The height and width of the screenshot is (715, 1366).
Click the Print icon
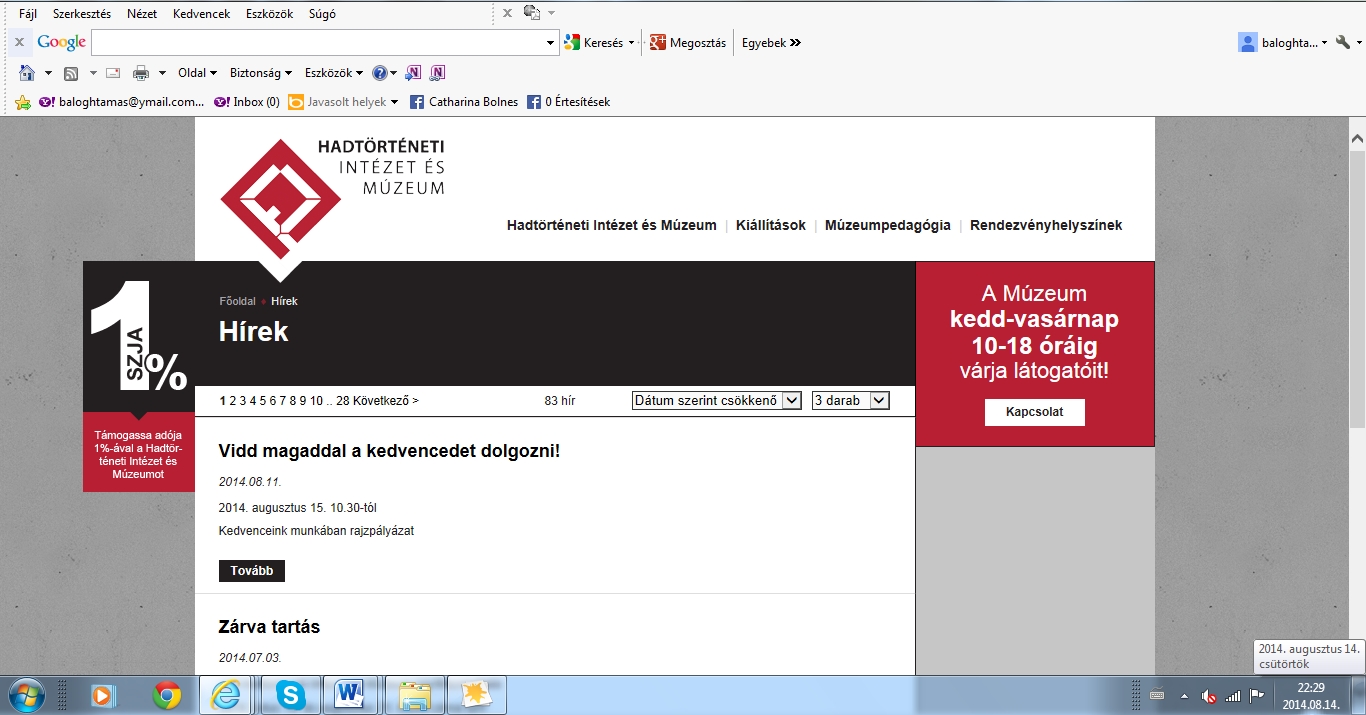point(141,73)
